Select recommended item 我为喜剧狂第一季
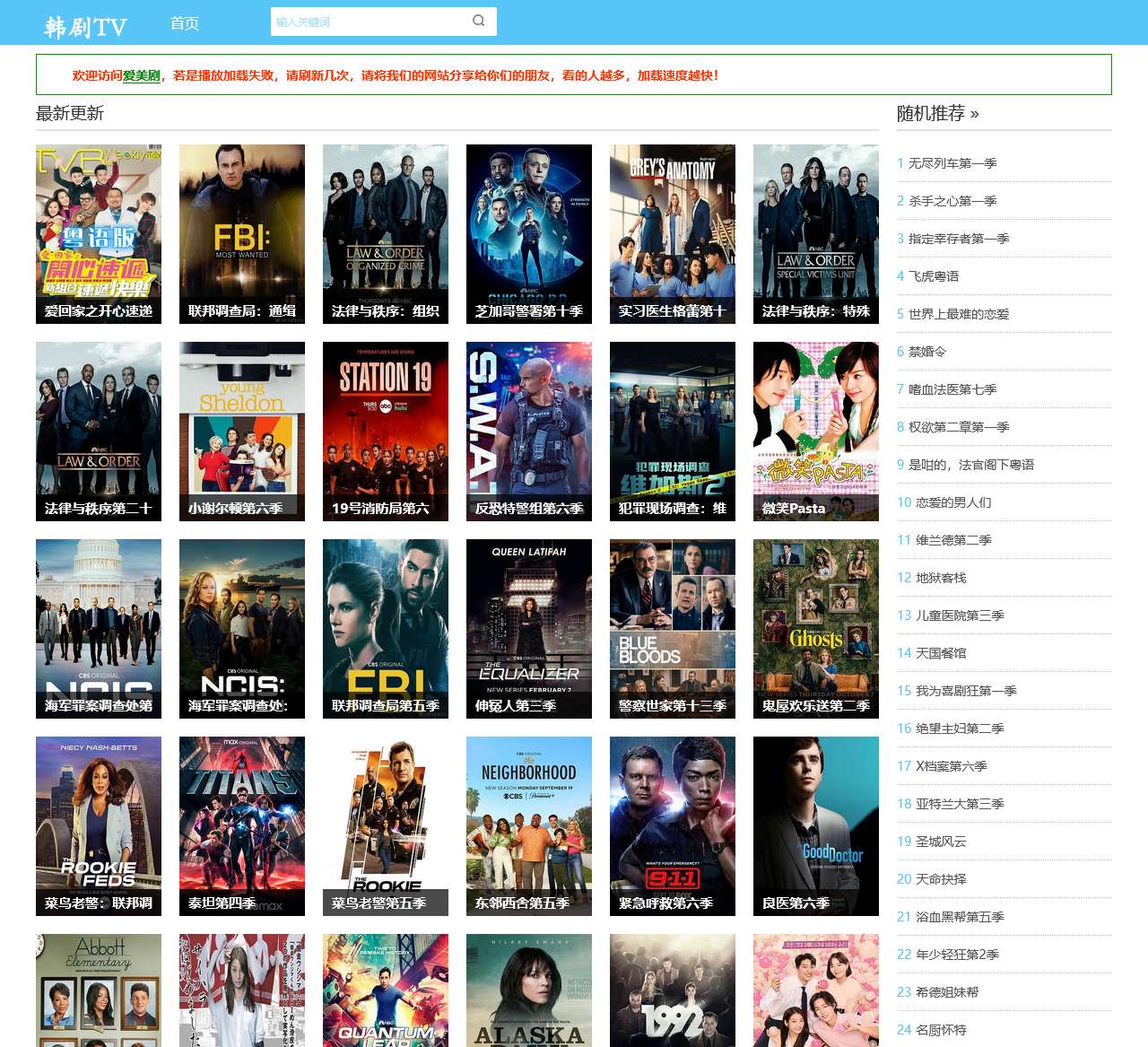 click(966, 691)
